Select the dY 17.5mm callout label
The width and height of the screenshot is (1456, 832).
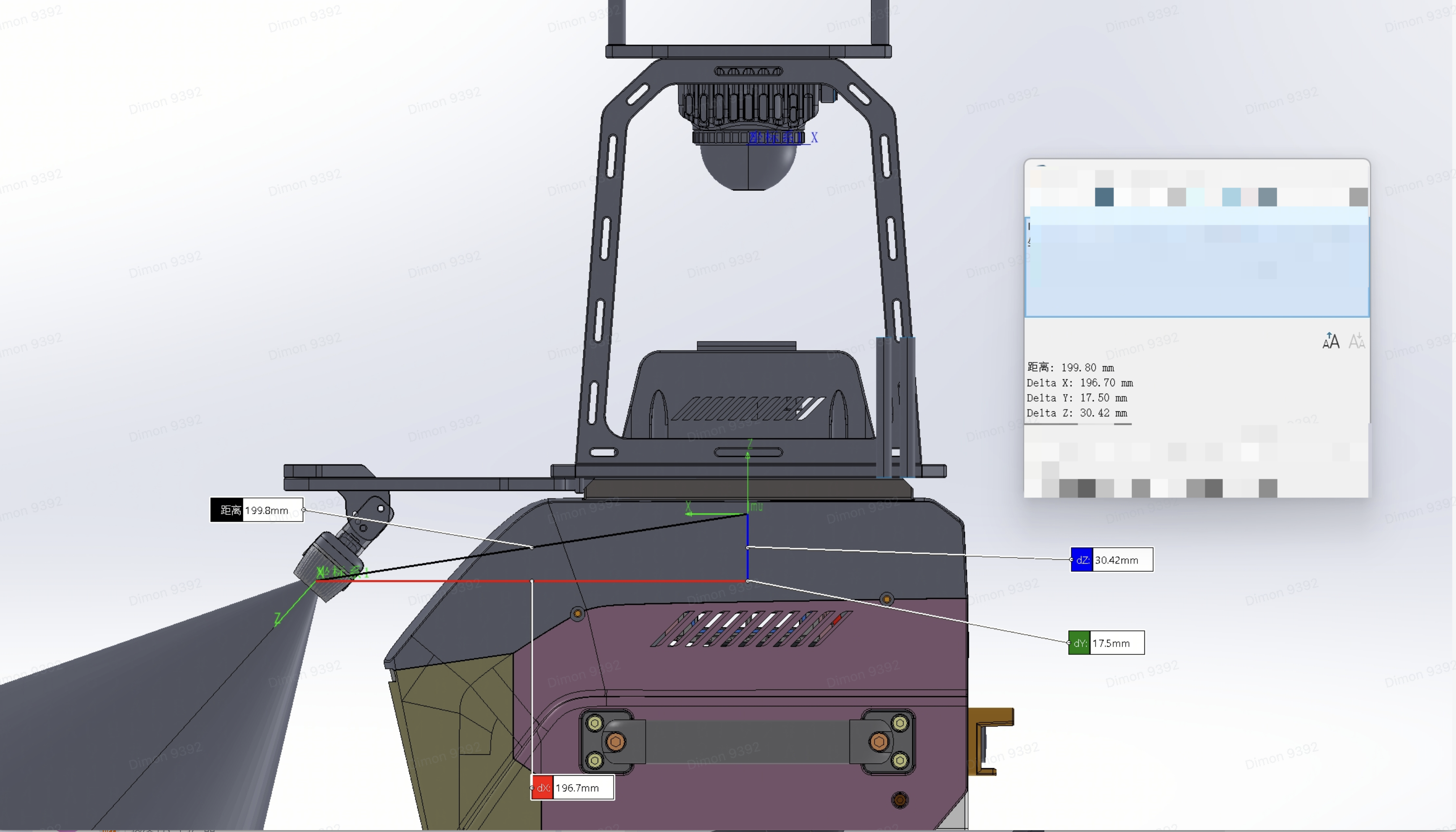(x=1107, y=643)
